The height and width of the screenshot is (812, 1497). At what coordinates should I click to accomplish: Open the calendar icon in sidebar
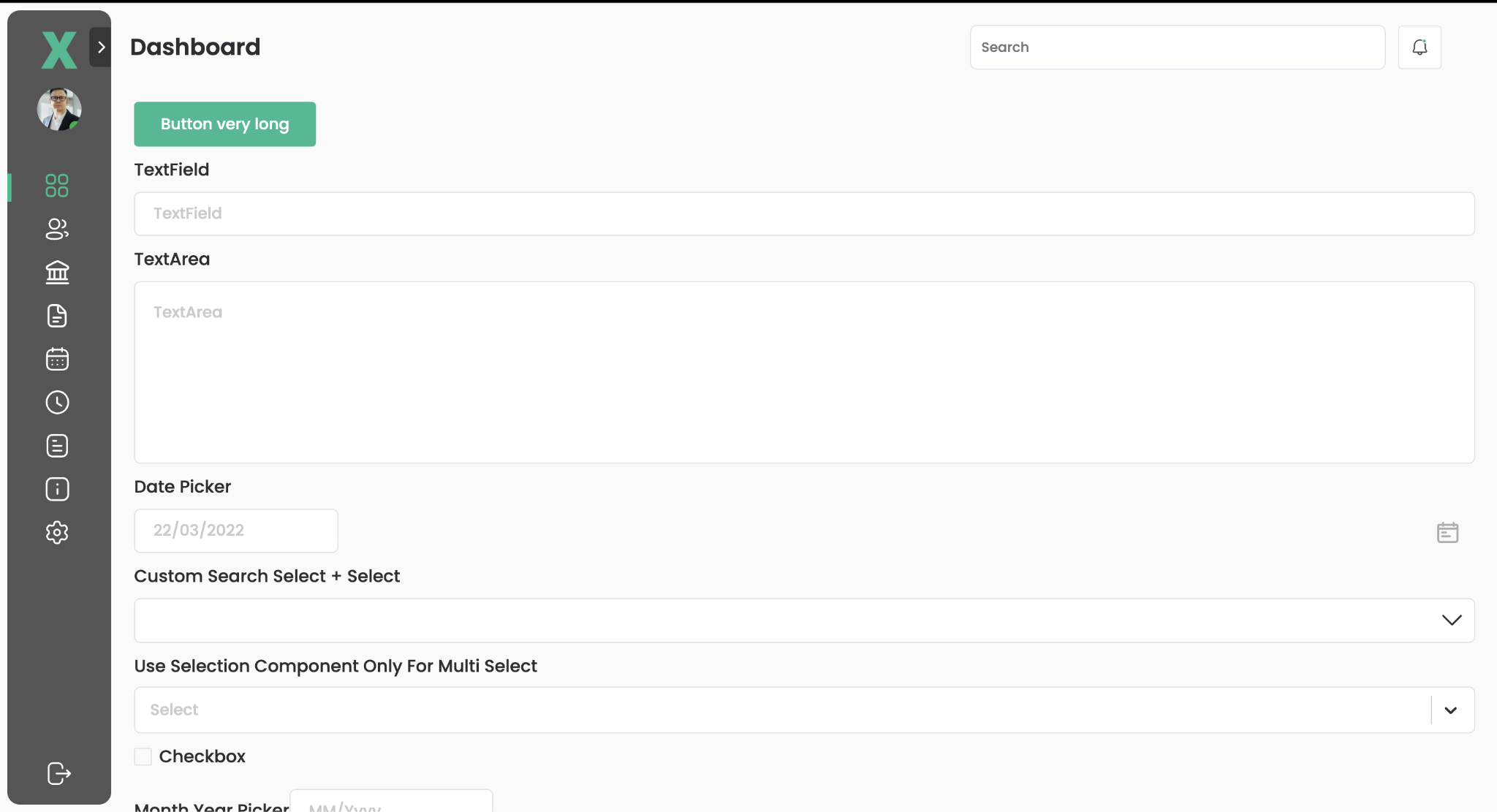[57, 359]
